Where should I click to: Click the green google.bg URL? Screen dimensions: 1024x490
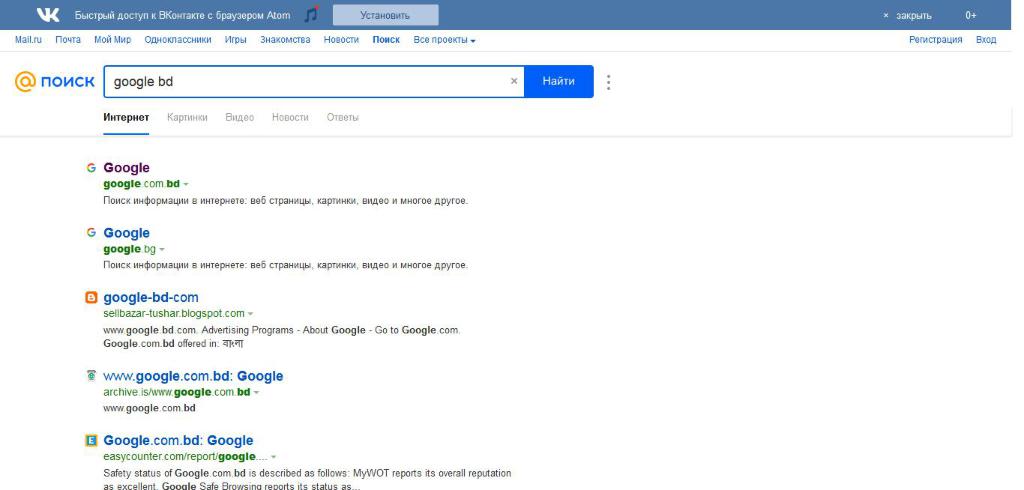tap(129, 249)
